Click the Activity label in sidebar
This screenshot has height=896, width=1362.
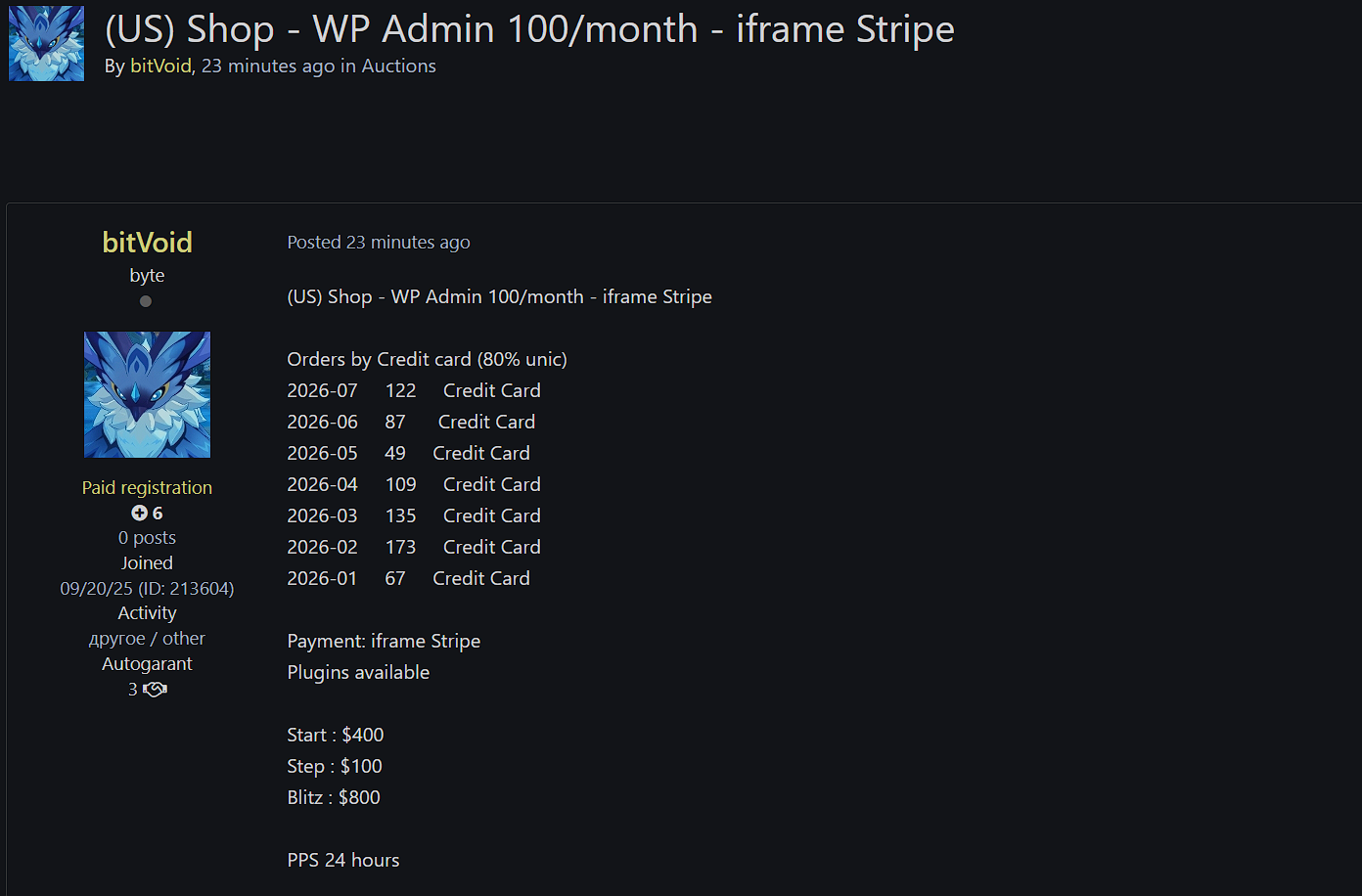pos(147,613)
